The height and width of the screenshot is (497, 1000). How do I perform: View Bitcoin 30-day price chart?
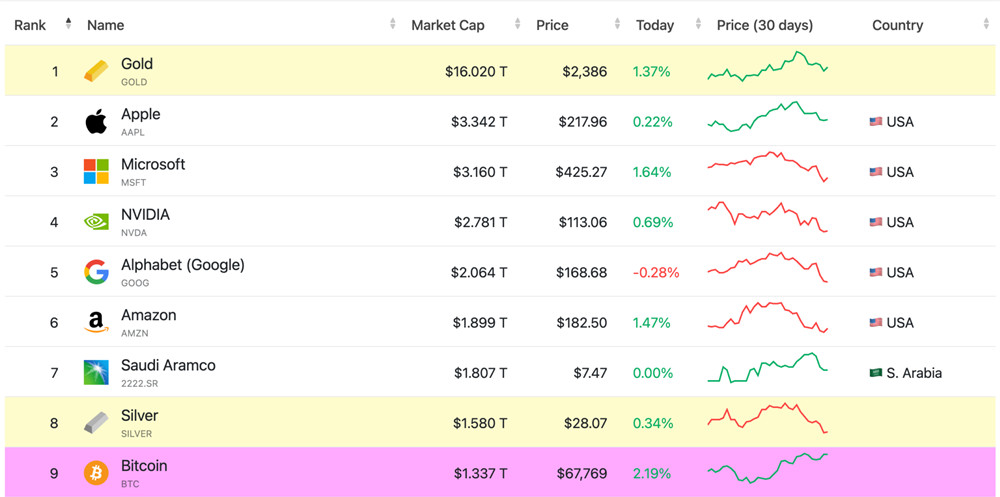tap(767, 467)
